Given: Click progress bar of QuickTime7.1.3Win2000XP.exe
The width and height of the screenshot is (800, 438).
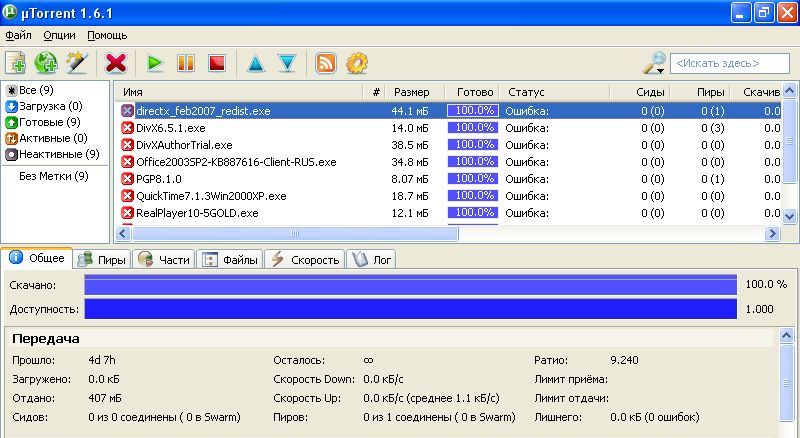Looking at the screenshot, I should coord(472,196).
